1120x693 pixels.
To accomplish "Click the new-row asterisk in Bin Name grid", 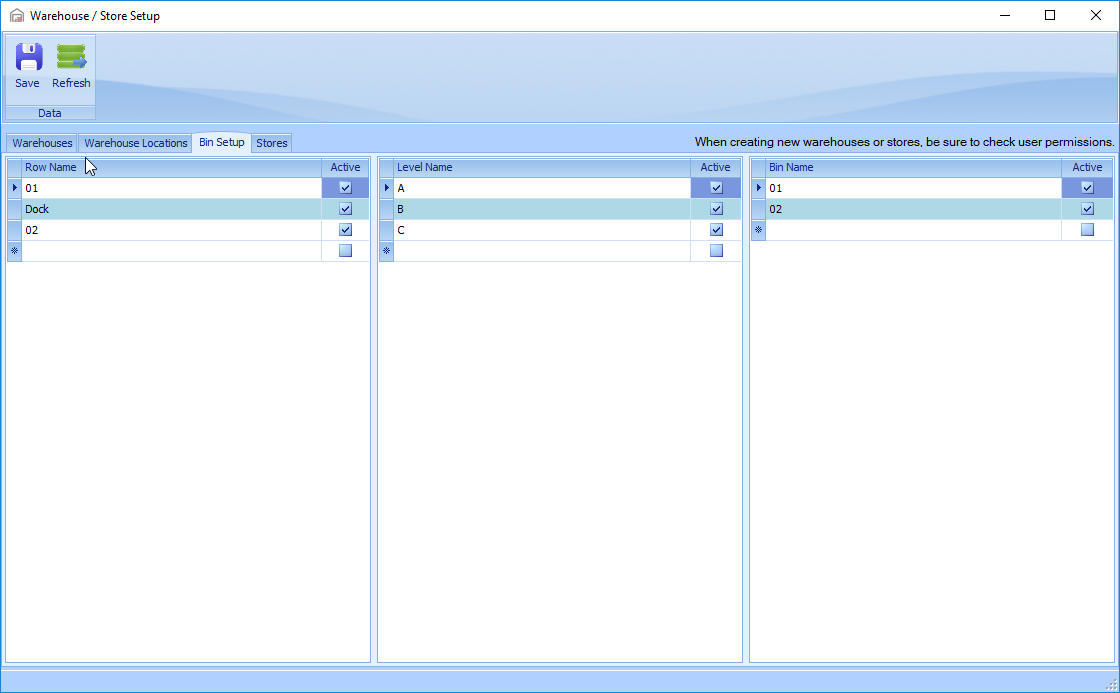I will click(x=758, y=230).
